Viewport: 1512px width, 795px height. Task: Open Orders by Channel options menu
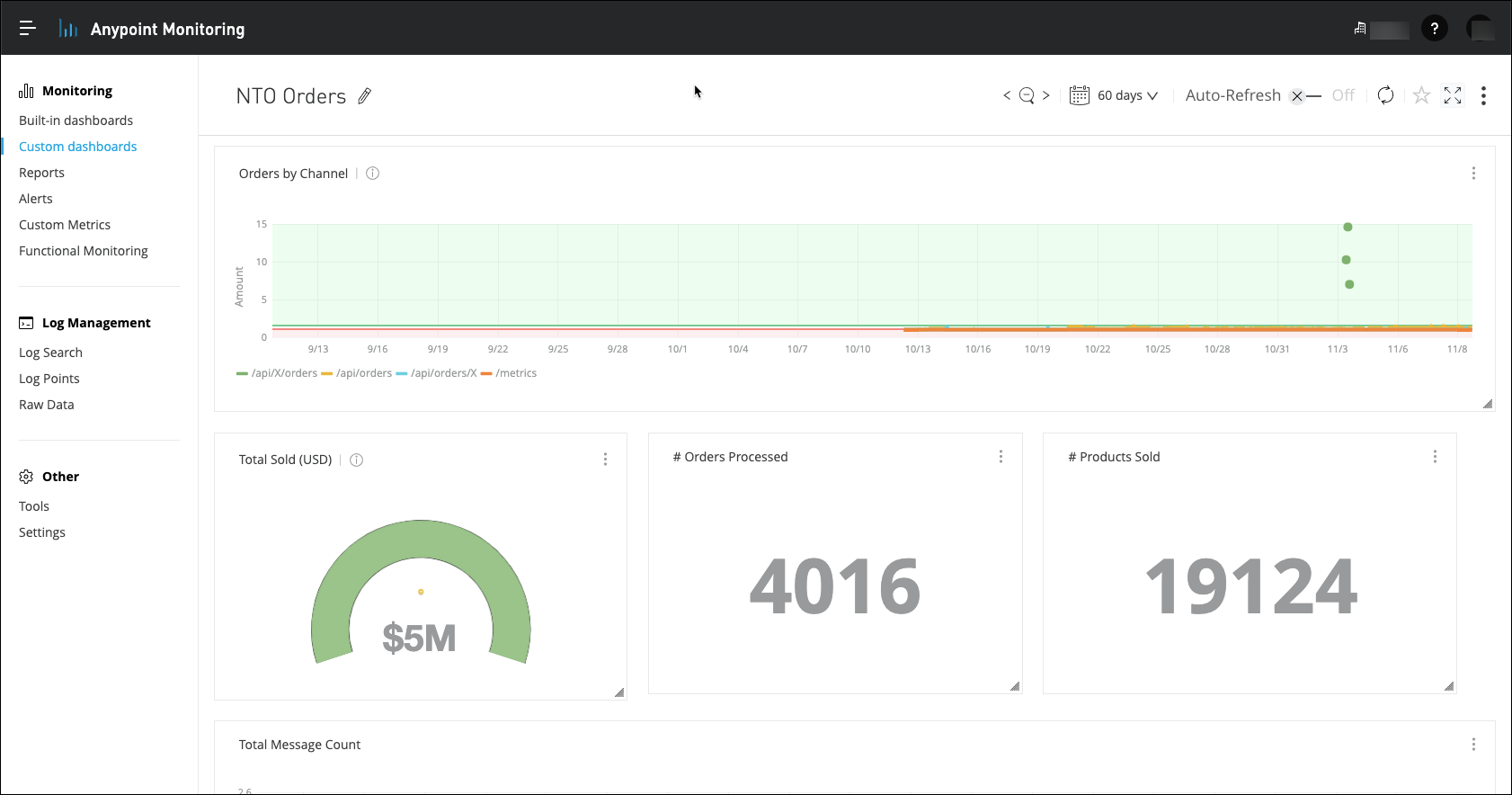coord(1473,174)
